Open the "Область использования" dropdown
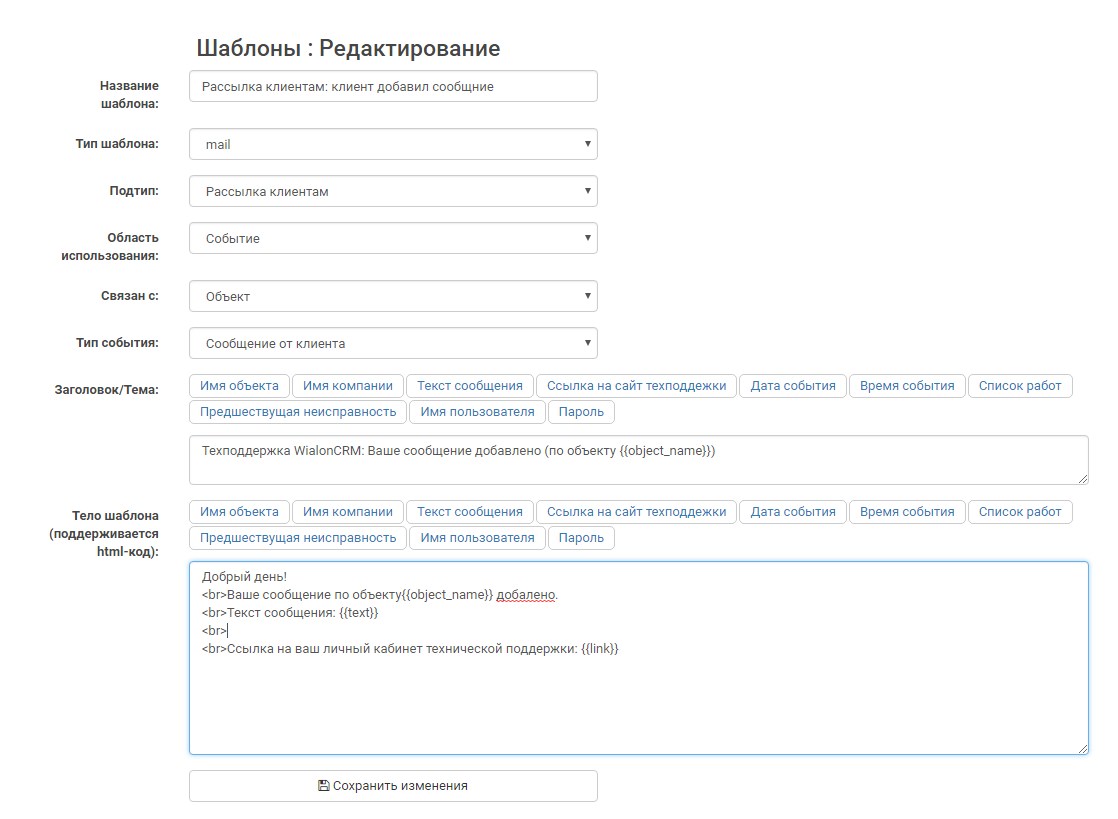1118x819 pixels. [x=393, y=238]
